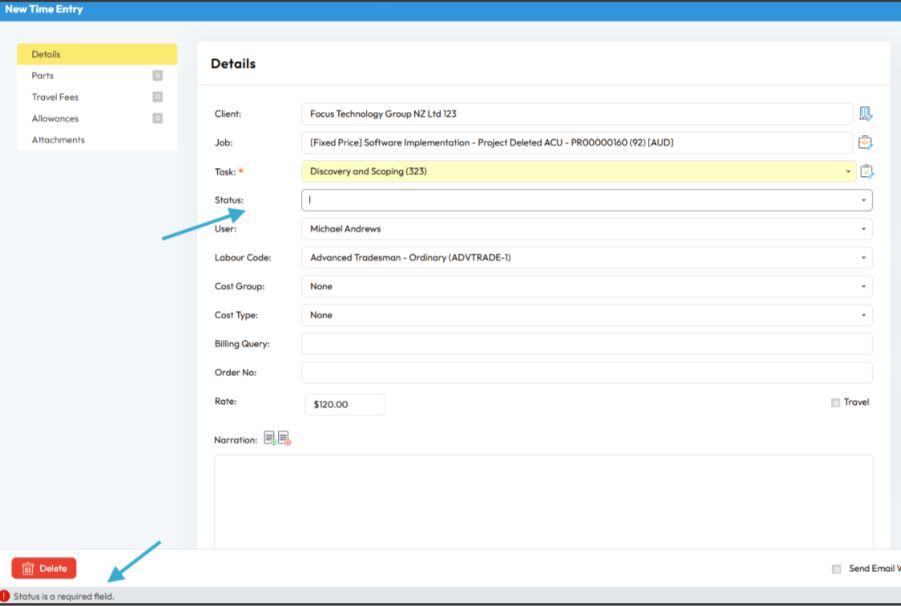Click the Travel Fees count badge
The width and height of the screenshot is (901, 606).
click(157, 97)
